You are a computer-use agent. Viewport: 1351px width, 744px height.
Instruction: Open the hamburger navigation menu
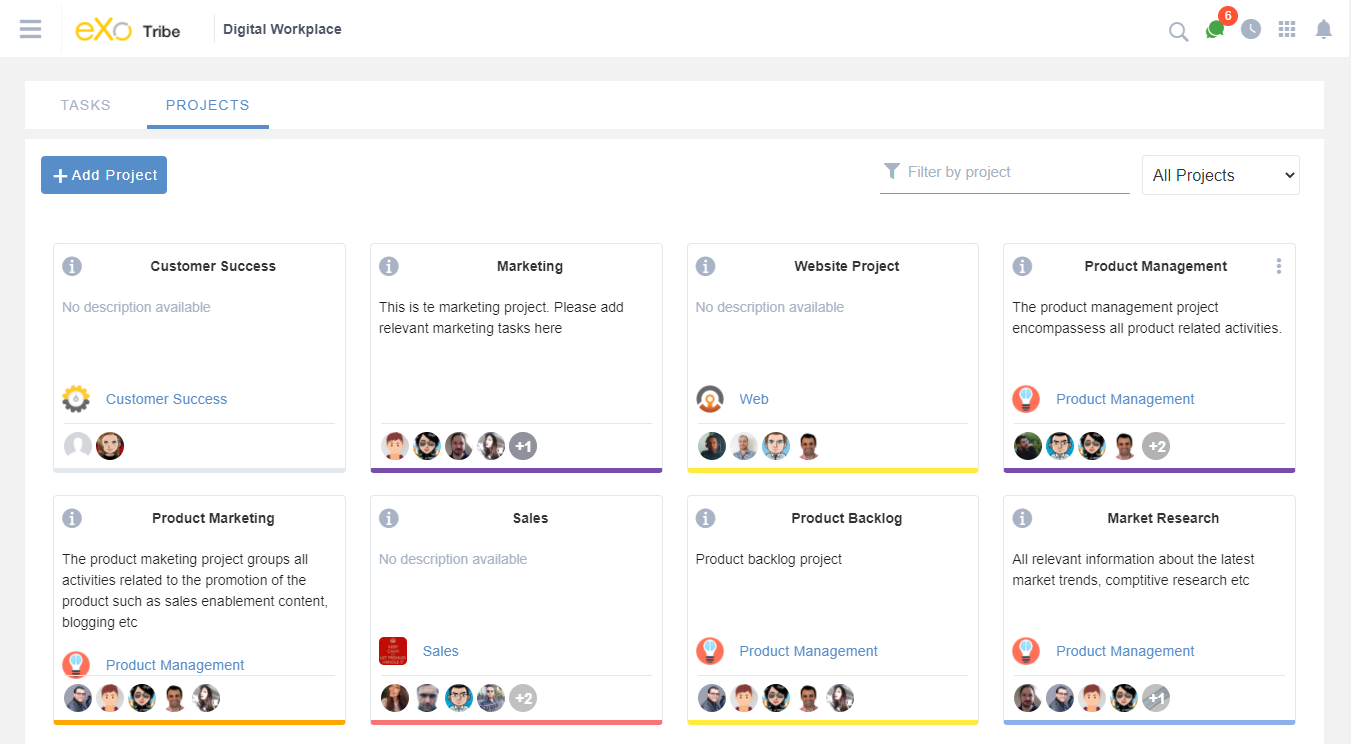pyautogui.click(x=31, y=29)
